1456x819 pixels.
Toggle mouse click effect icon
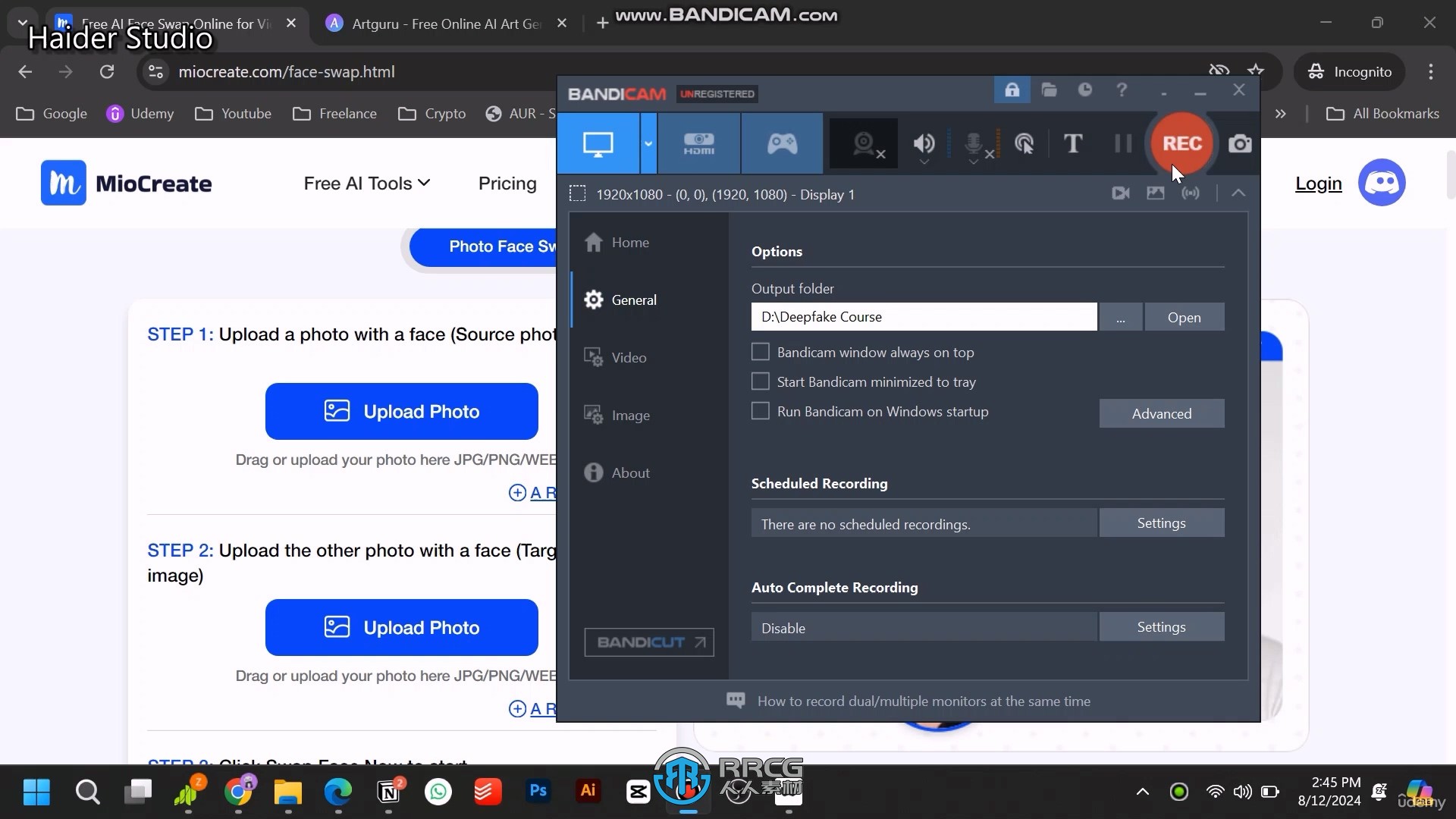coord(1024,143)
